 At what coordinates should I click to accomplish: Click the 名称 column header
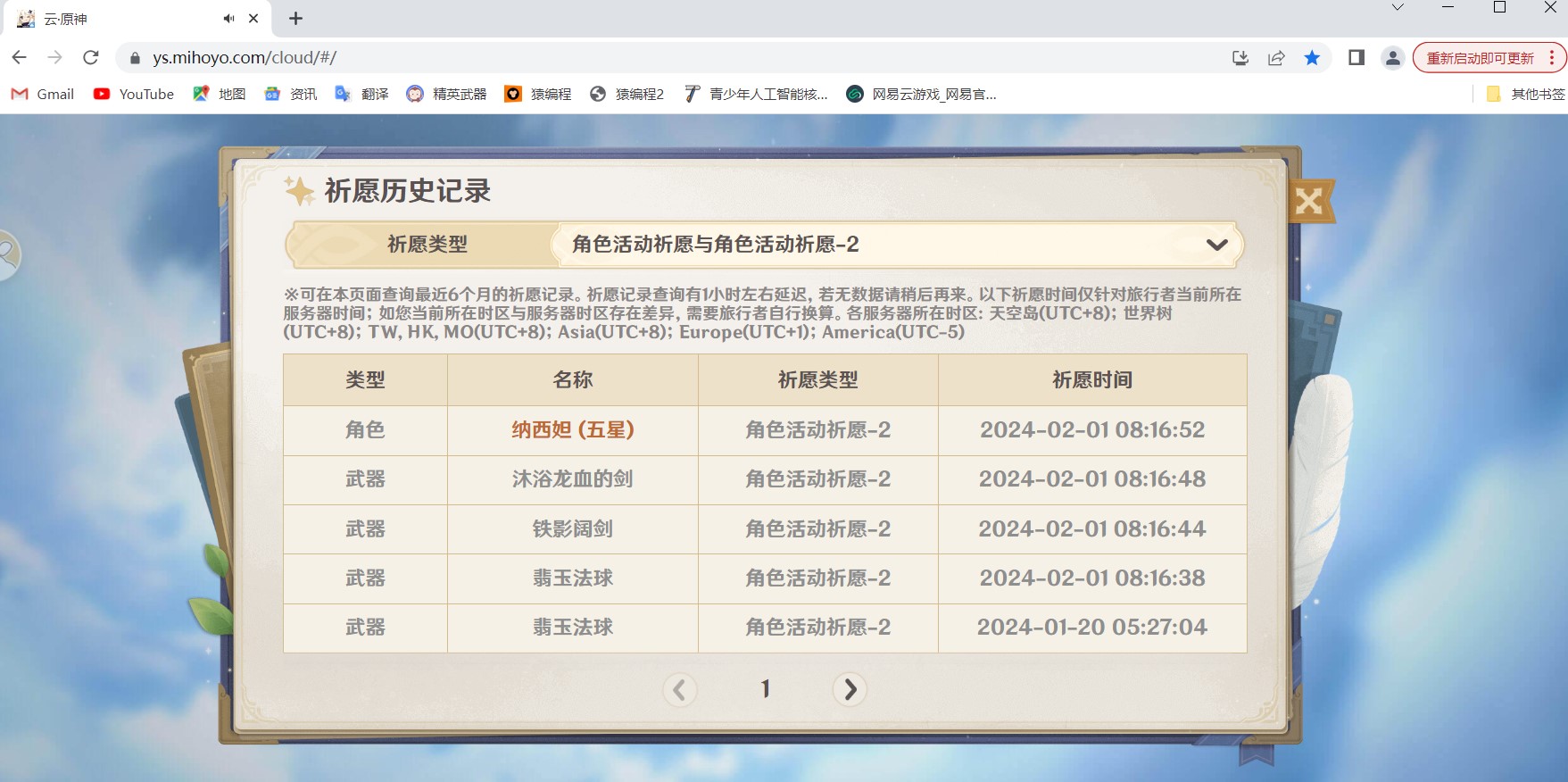pyautogui.click(x=573, y=380)
